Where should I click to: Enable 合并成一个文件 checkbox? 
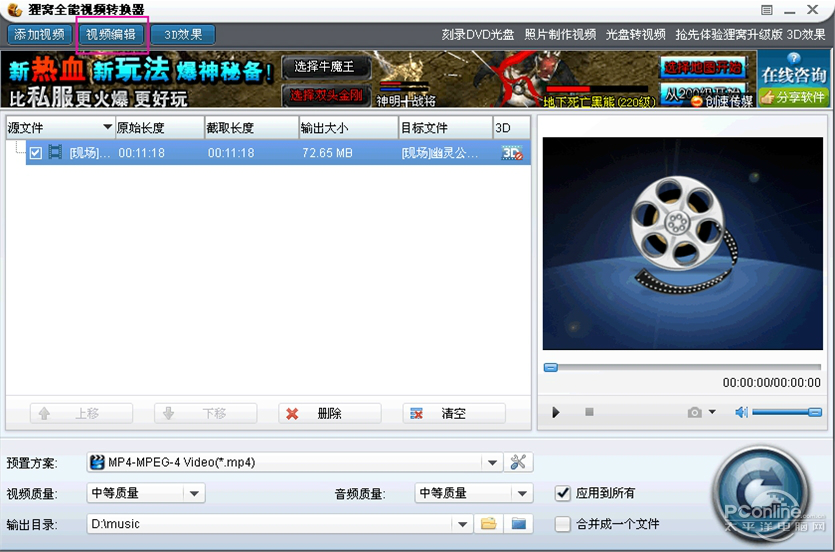click(x=562, y=524)
